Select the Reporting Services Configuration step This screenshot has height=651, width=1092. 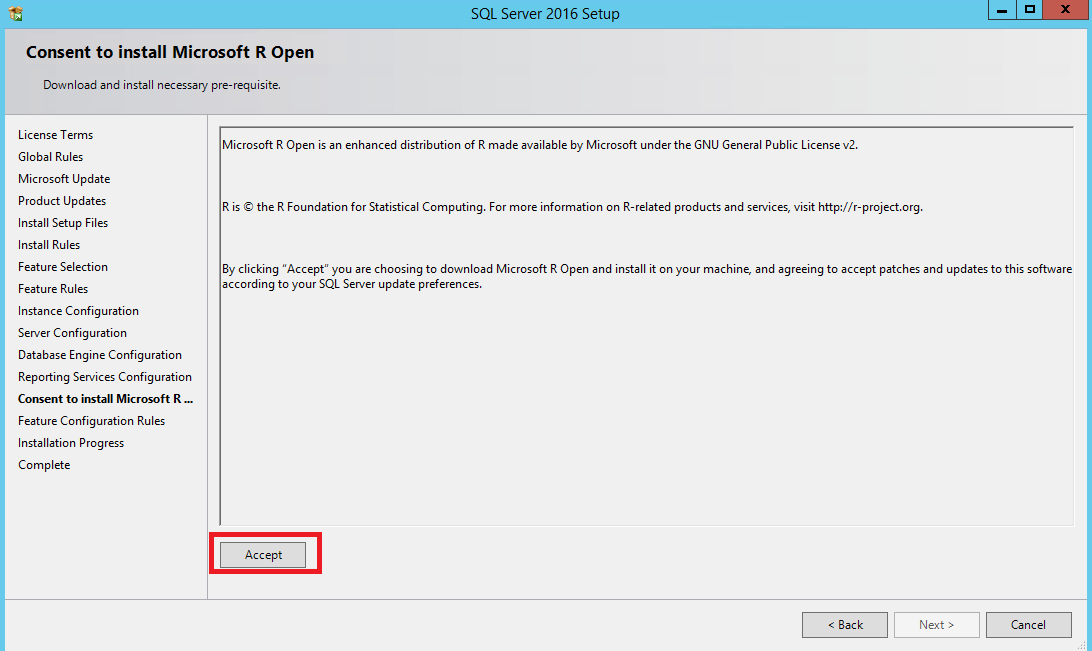(105, 377)
